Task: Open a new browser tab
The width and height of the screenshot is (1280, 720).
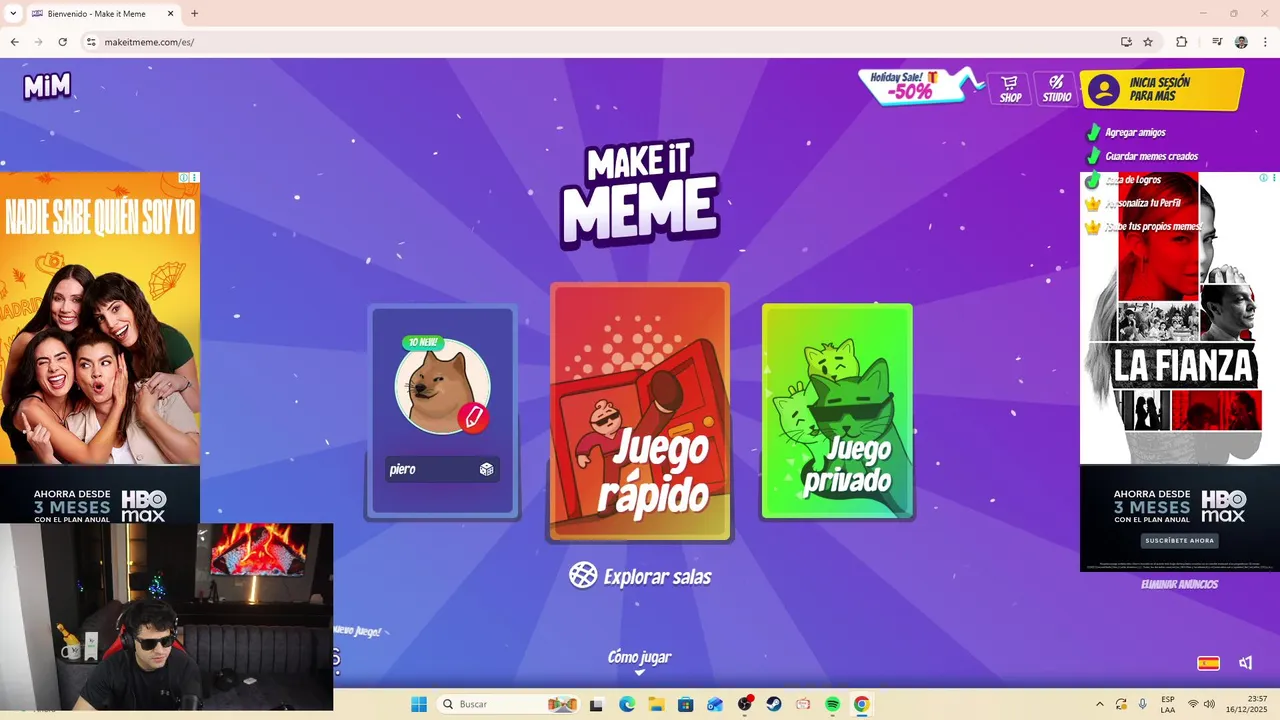Action: pyautogui.click(x=194, y=14)
